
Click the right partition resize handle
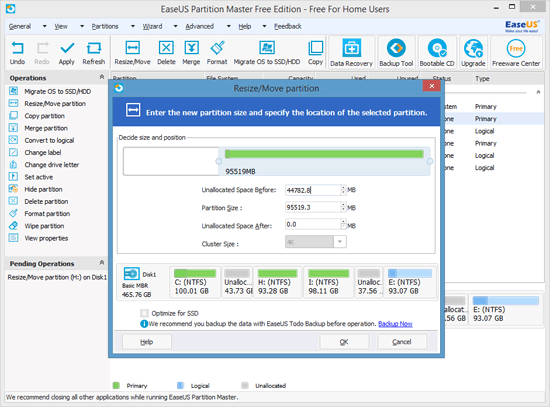[x=430, y=161]
